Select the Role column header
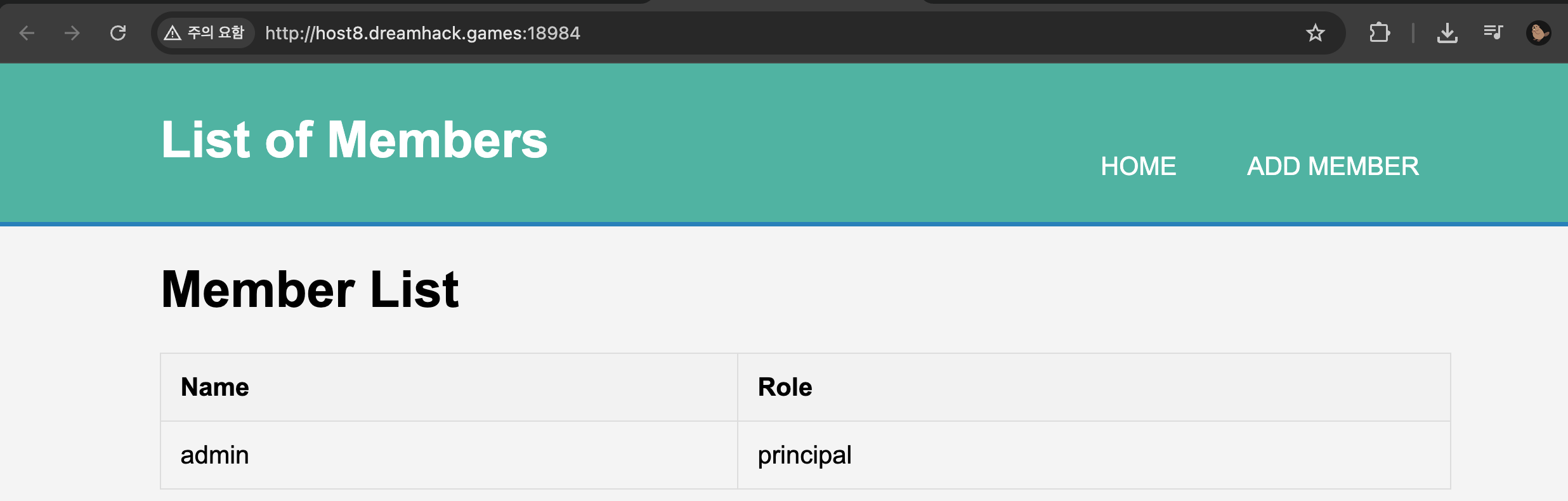1568x501 pixels. [x=1094, y=387]
